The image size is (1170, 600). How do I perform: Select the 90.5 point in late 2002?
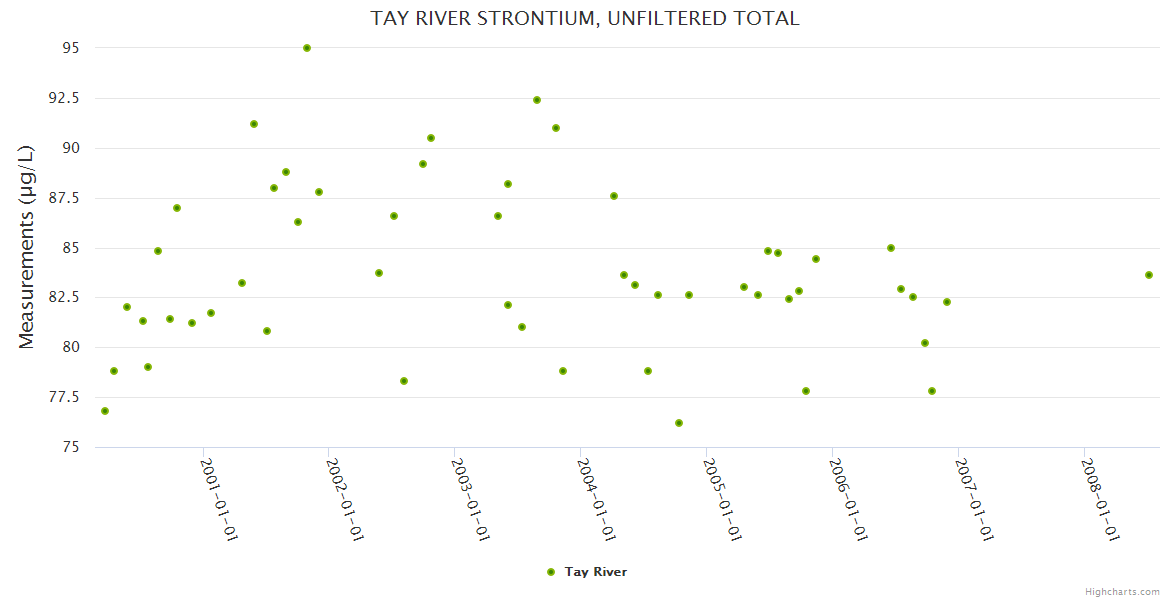point(431,138)
